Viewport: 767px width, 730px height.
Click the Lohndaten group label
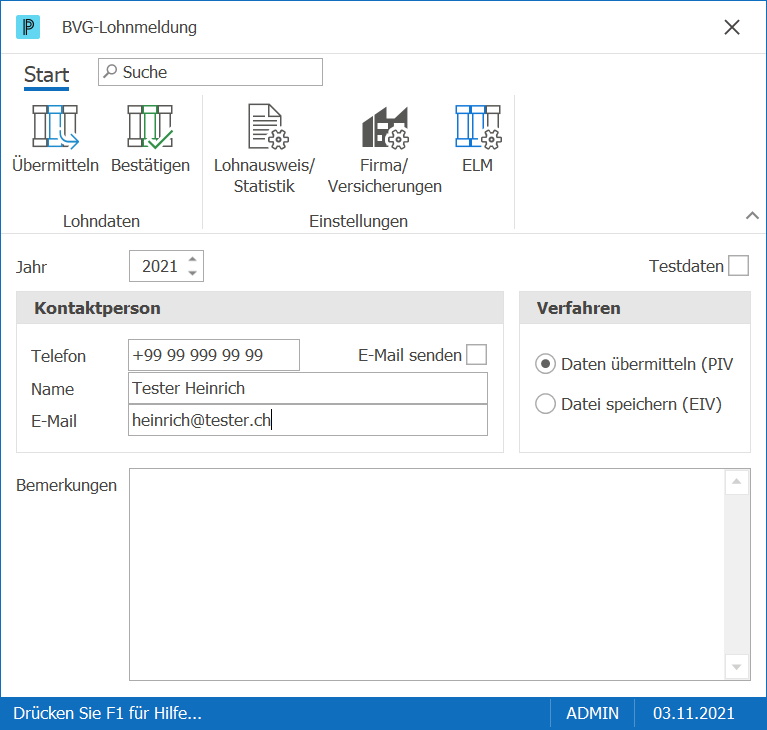pyautogui.click(x=101, y=221)
